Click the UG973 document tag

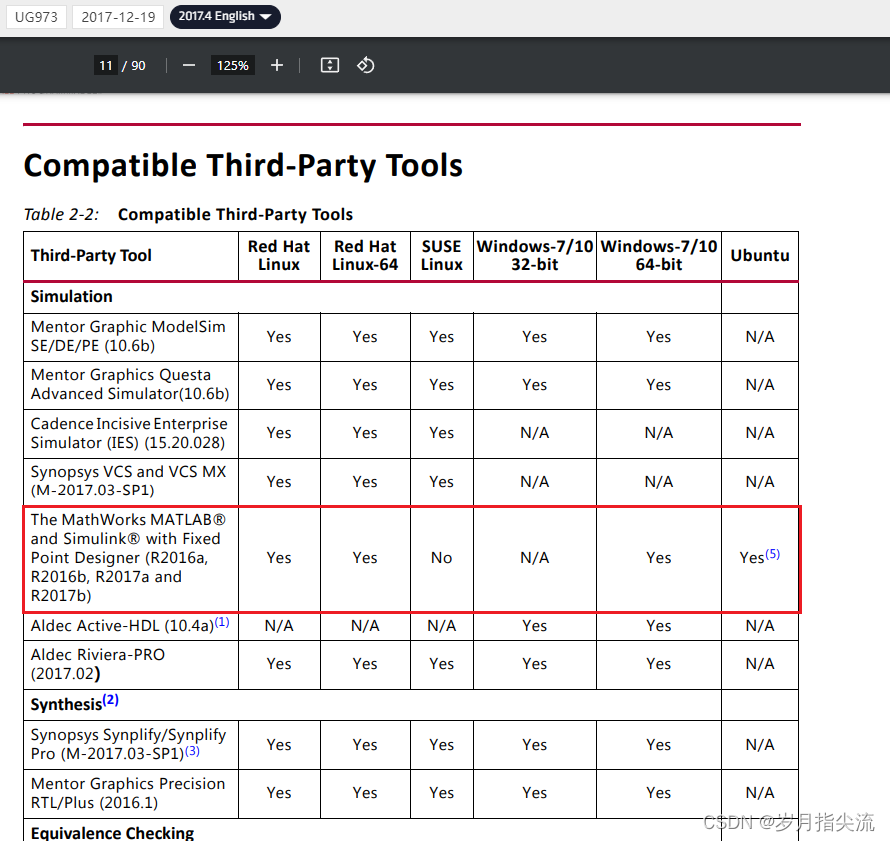pos(36,17)
